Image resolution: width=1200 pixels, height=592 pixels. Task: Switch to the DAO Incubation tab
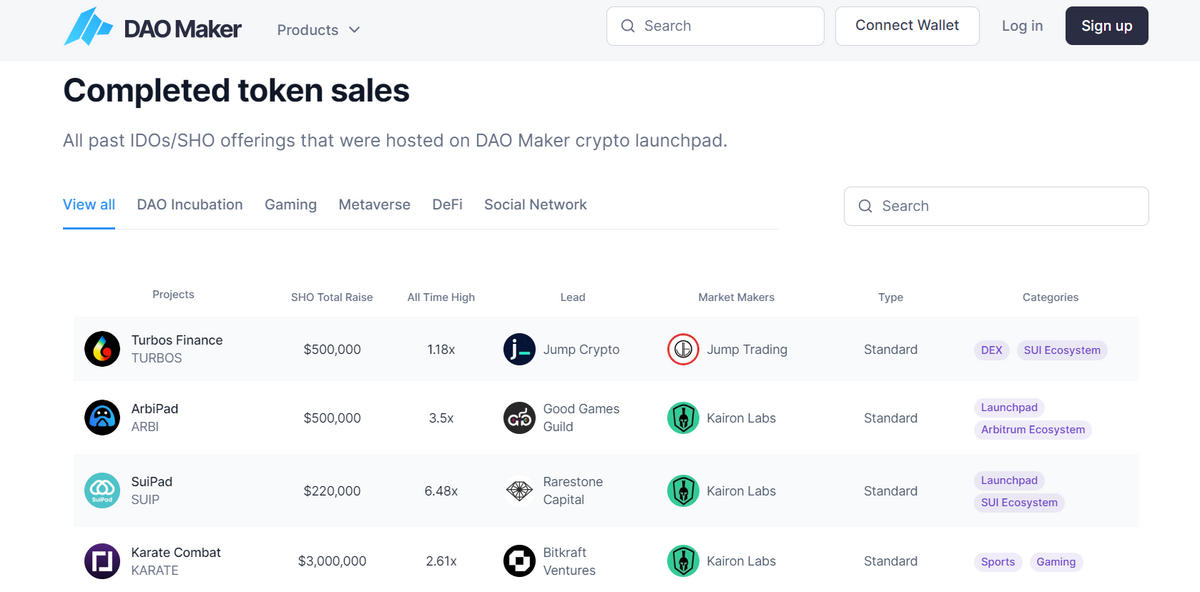(x=190, y=205)
